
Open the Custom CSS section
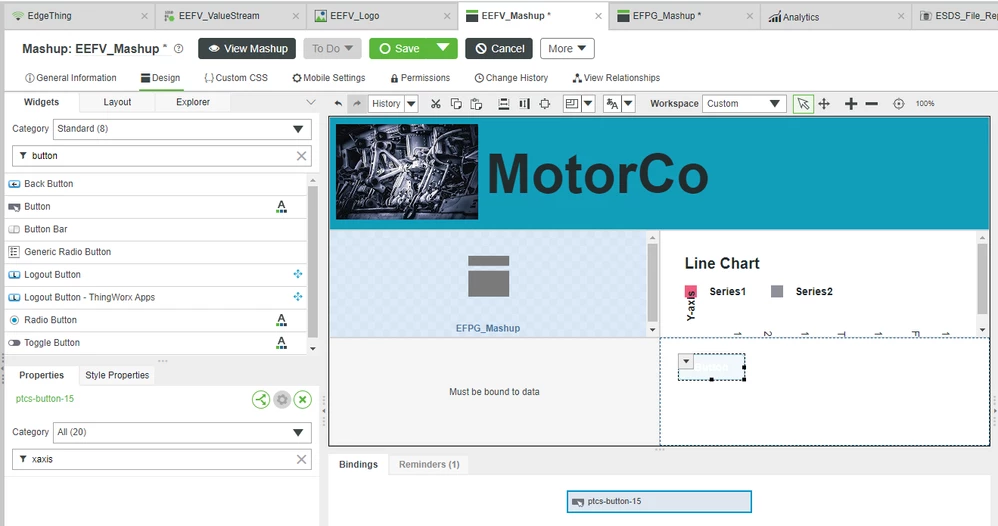coord(235,78)
